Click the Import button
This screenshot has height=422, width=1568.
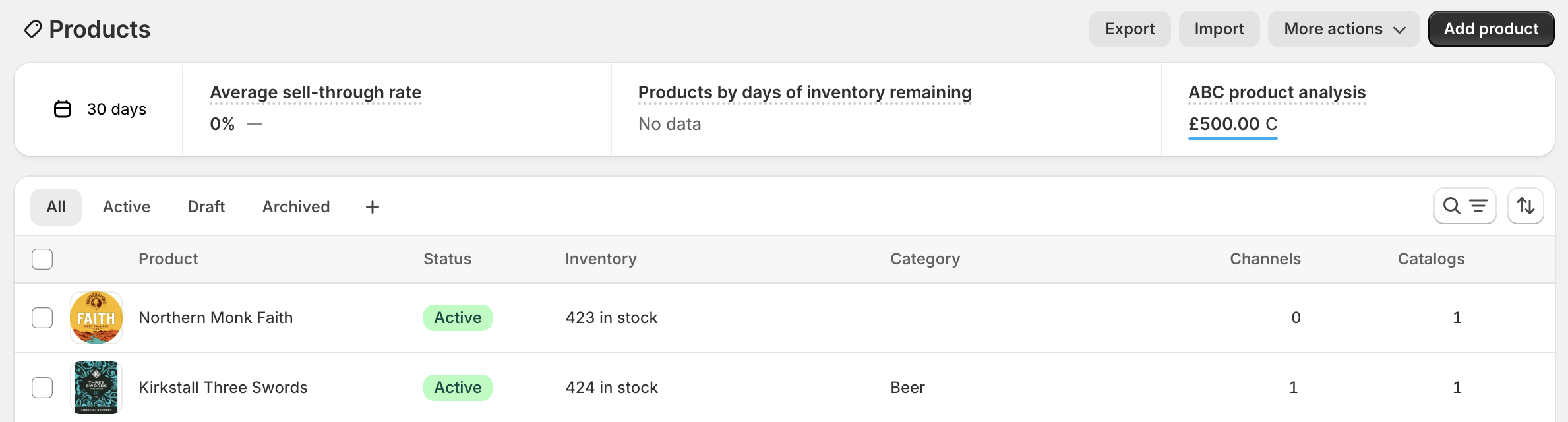[x=1219, y=29]
